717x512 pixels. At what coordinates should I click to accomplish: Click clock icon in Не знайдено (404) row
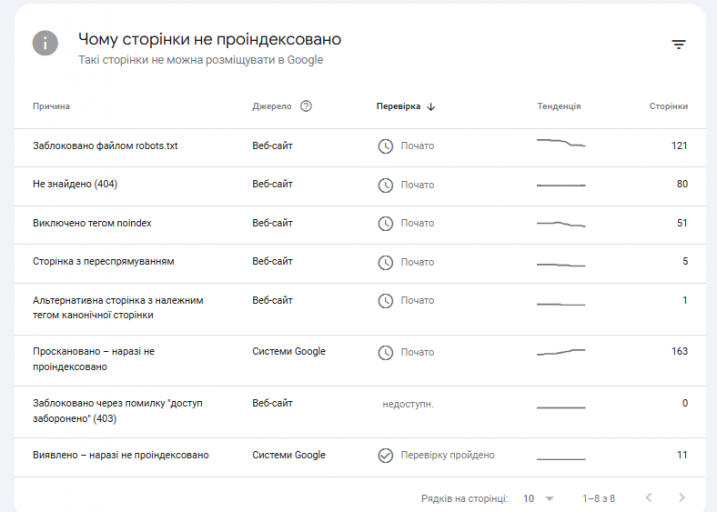point(385,185)
